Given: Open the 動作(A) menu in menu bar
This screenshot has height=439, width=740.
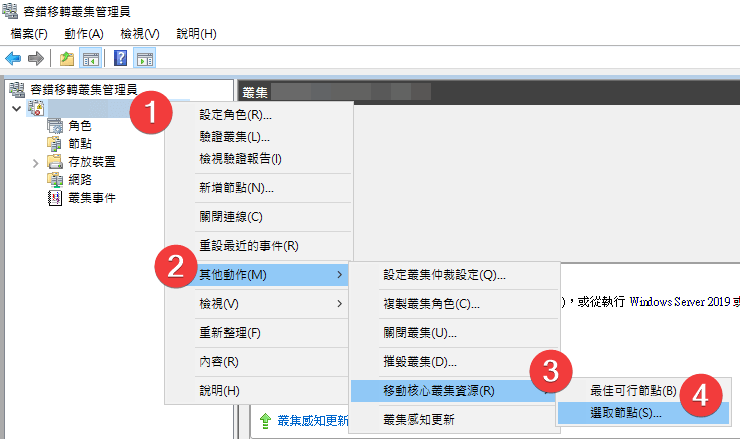Looking at the screenshot, I should point(83,34).
